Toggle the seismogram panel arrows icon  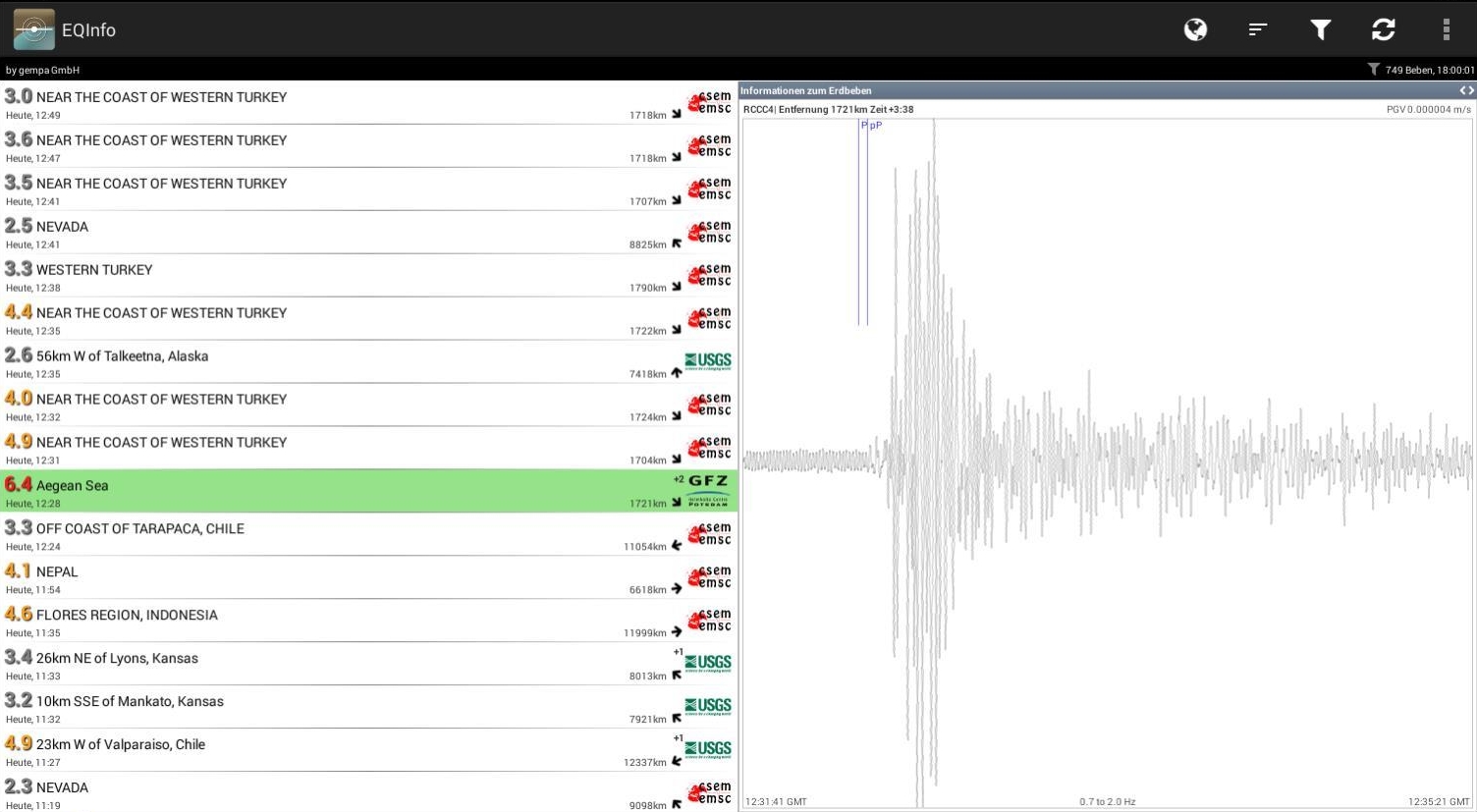(x=1466, y=90)
